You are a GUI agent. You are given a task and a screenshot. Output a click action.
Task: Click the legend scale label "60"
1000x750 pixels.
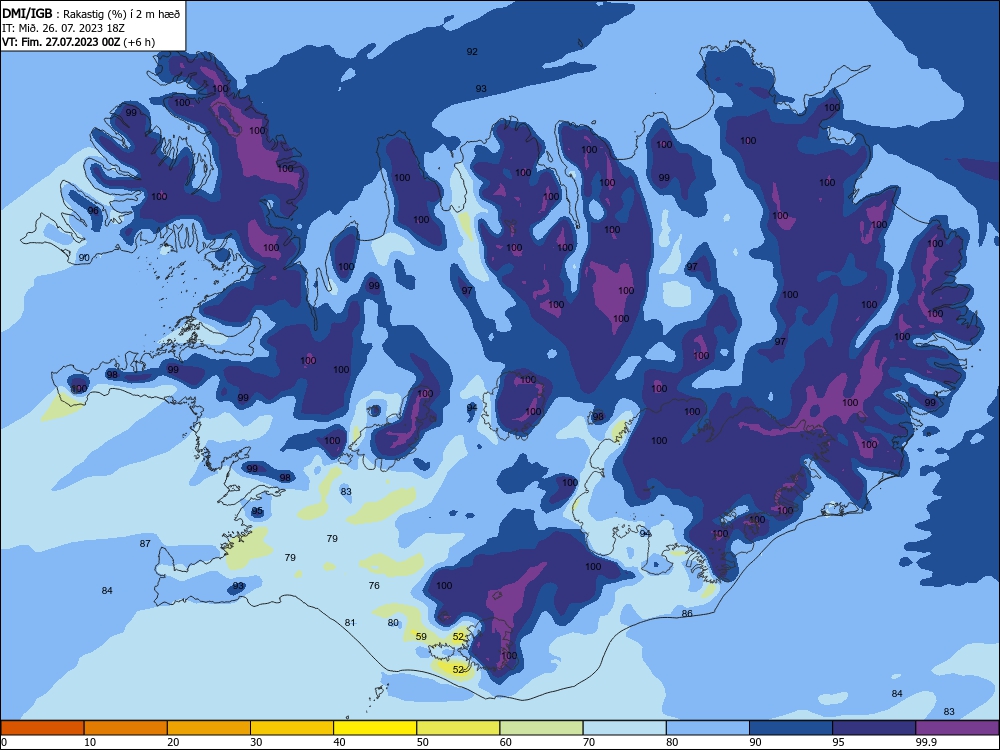506,742
